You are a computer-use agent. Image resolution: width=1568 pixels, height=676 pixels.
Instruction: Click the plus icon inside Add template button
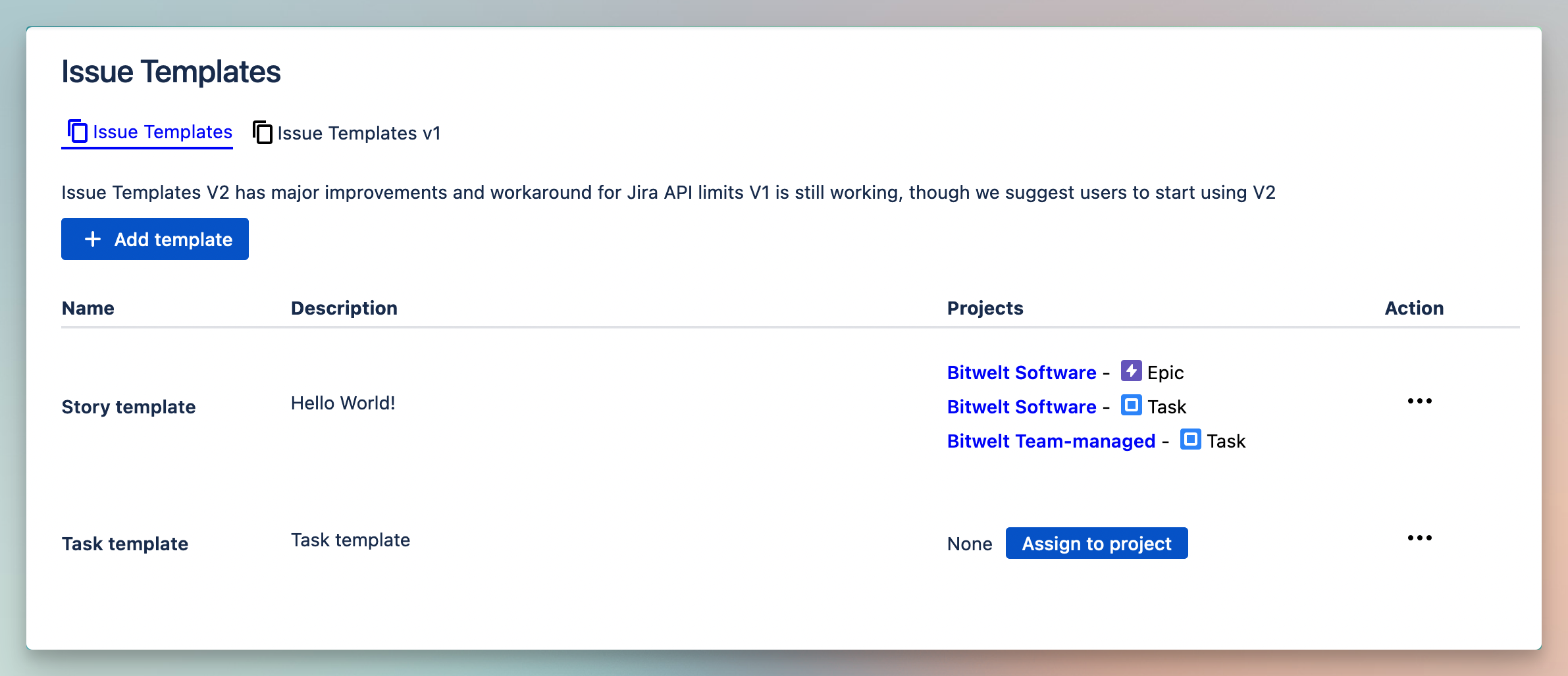[x=91, y=238]
